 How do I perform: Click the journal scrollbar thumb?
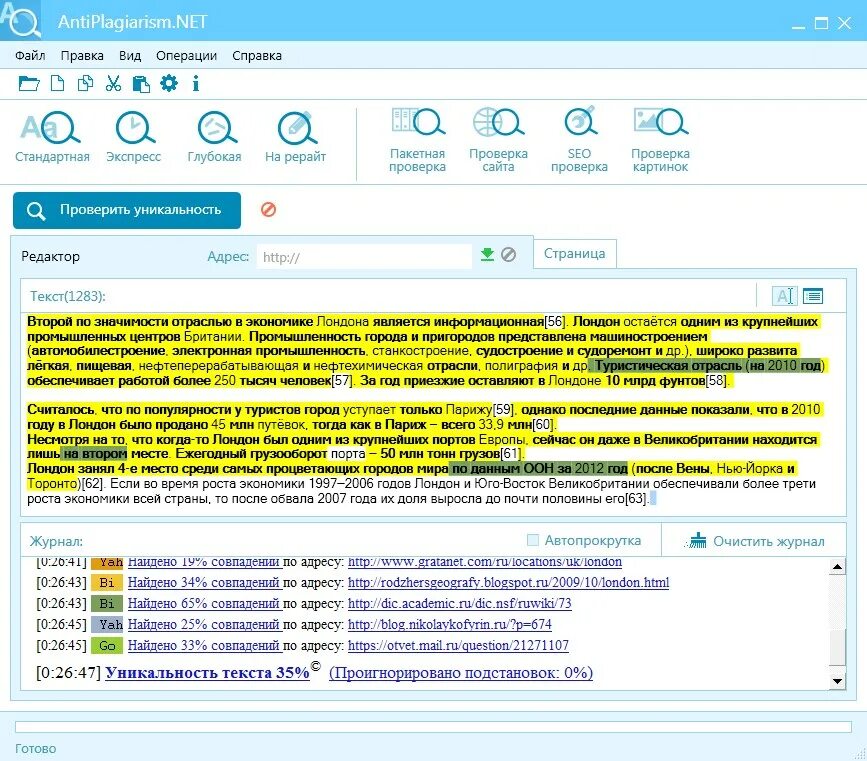pyautogui.click(x=837, y=647)
